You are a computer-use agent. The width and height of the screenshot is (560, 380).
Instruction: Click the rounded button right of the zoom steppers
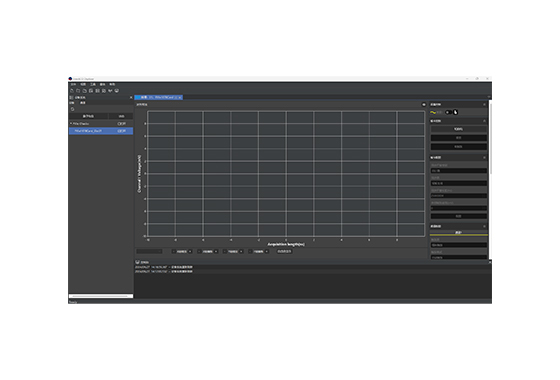pyautogui.click(x=284, y=251)
